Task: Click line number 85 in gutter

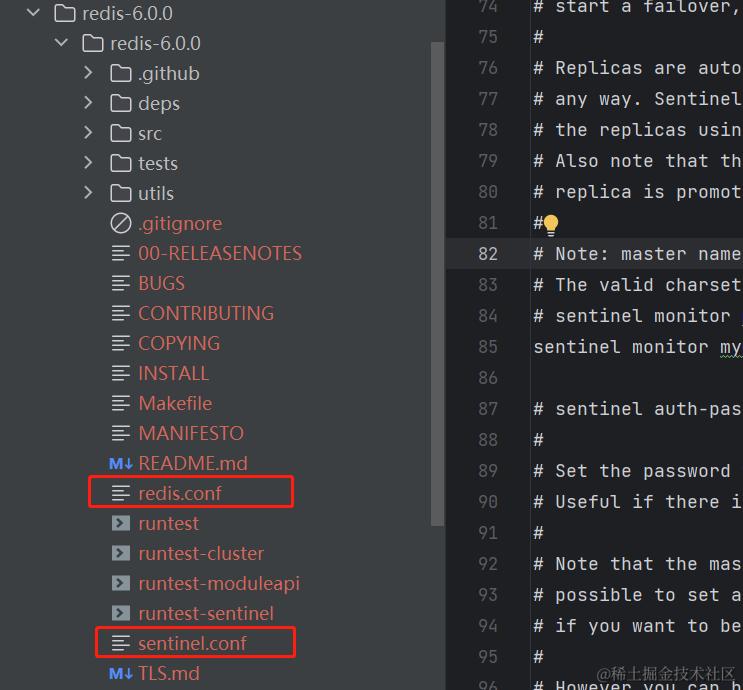Action: [x=488, y=347]
